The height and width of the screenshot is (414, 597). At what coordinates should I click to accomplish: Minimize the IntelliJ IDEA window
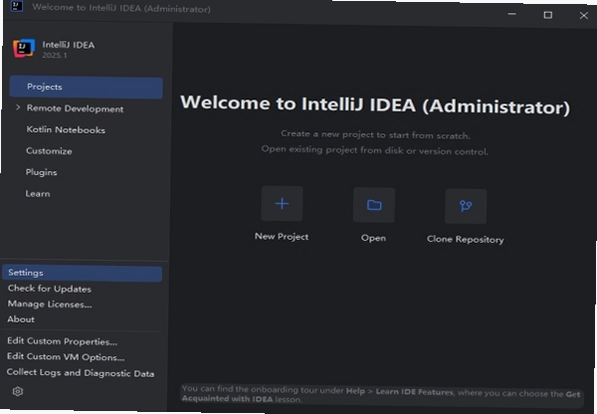pyautogui.click(x=512, y=14)
